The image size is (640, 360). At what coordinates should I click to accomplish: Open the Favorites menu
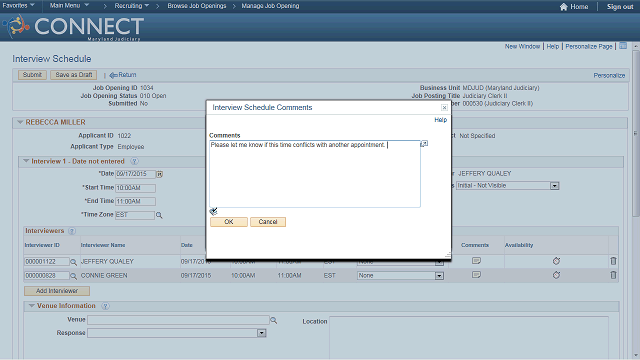click(x=18, y=6)
